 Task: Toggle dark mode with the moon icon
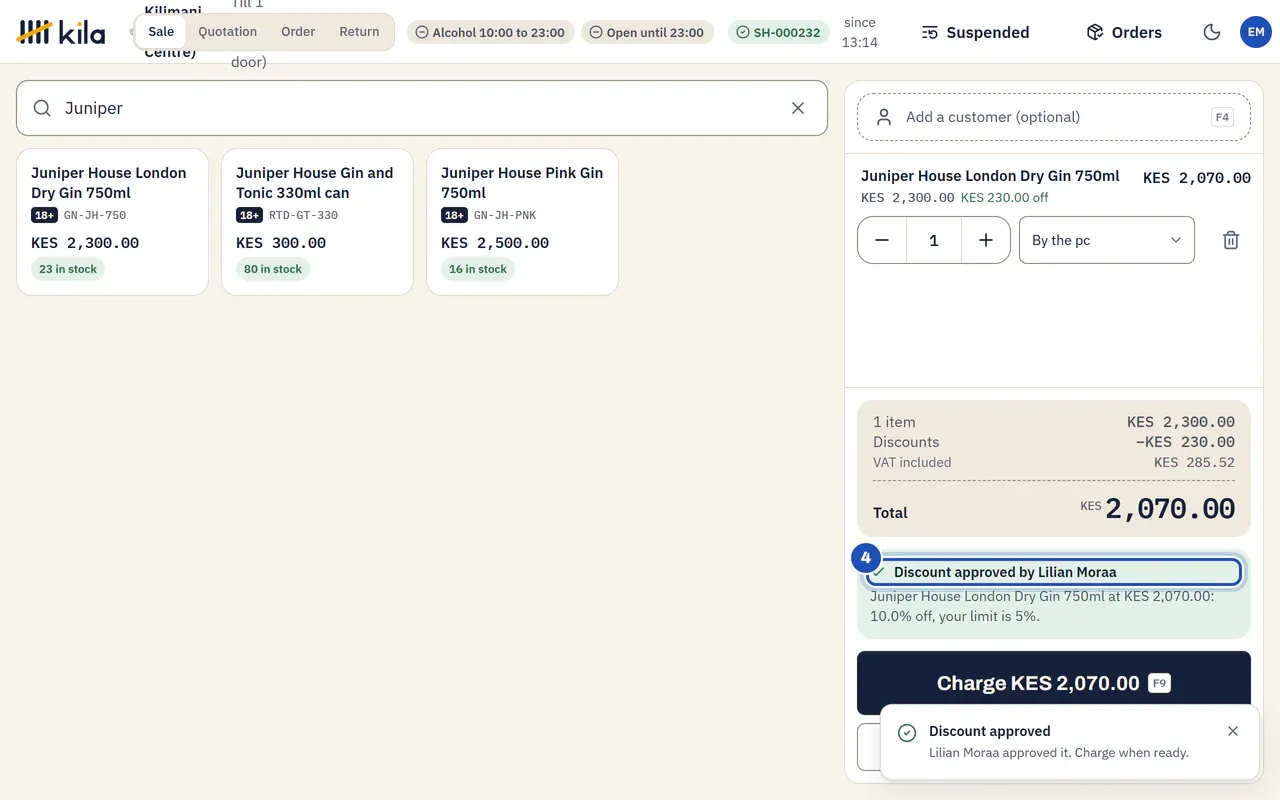pos(1212,32)
